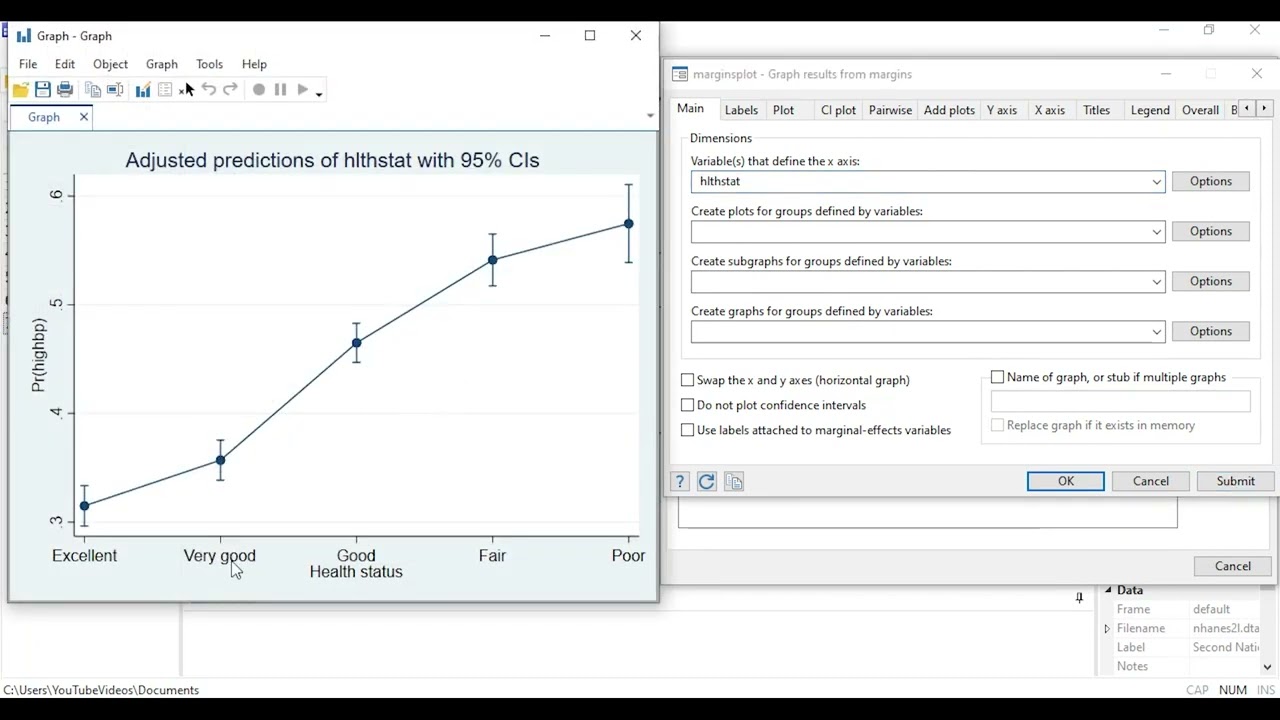Open the Tools menu
Viewport: 1280px width, 720px height.
209,64
